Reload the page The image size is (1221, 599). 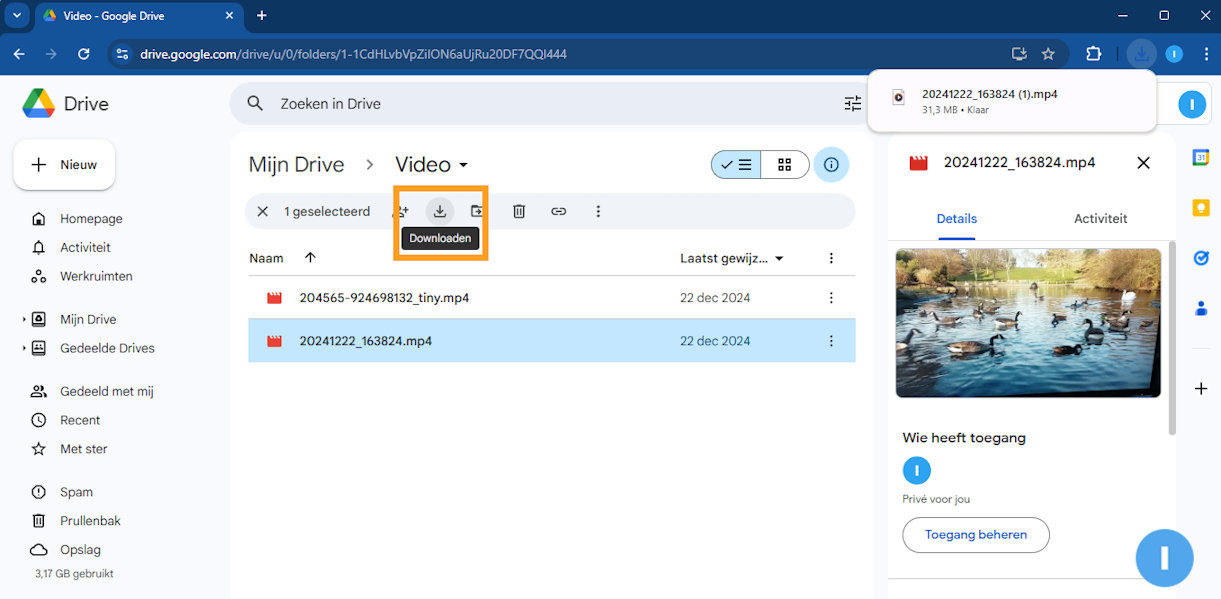[83, 54]
